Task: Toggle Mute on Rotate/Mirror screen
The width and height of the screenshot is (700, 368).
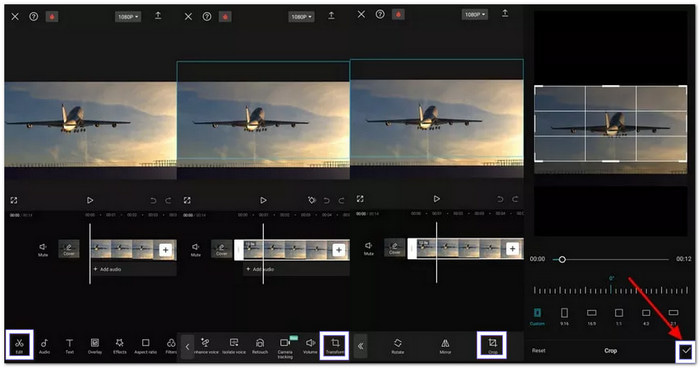Action: coord(369,248)
